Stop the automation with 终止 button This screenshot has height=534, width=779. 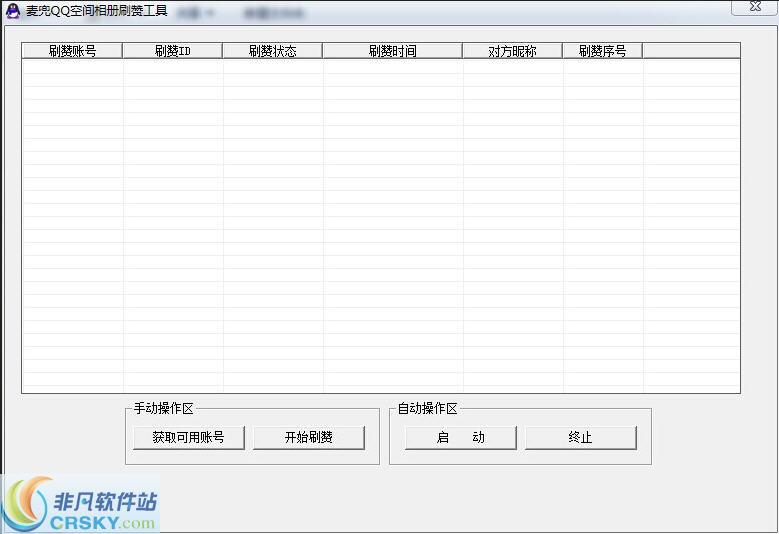click(581, 438)
